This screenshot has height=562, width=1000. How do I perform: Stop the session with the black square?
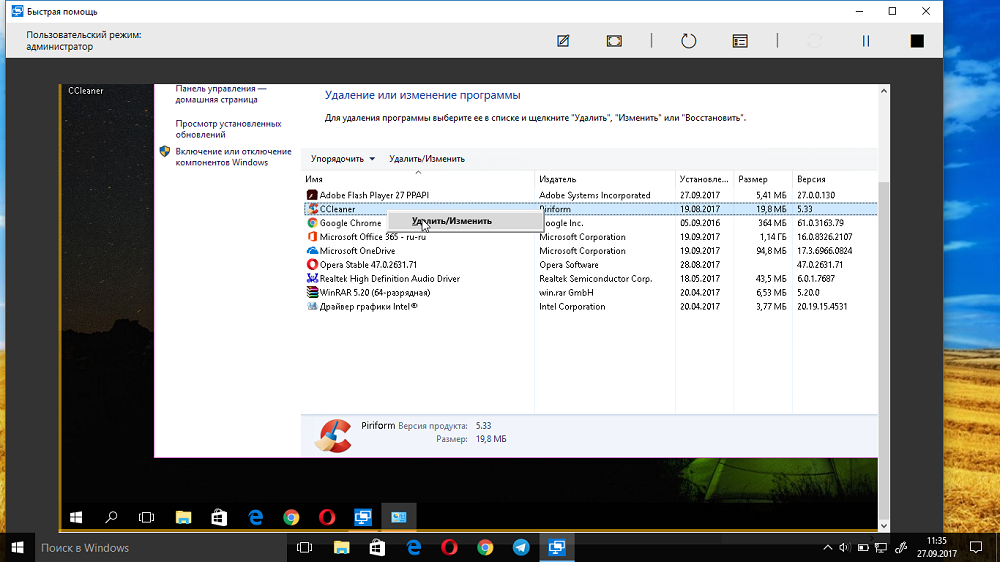click(917, 41)
